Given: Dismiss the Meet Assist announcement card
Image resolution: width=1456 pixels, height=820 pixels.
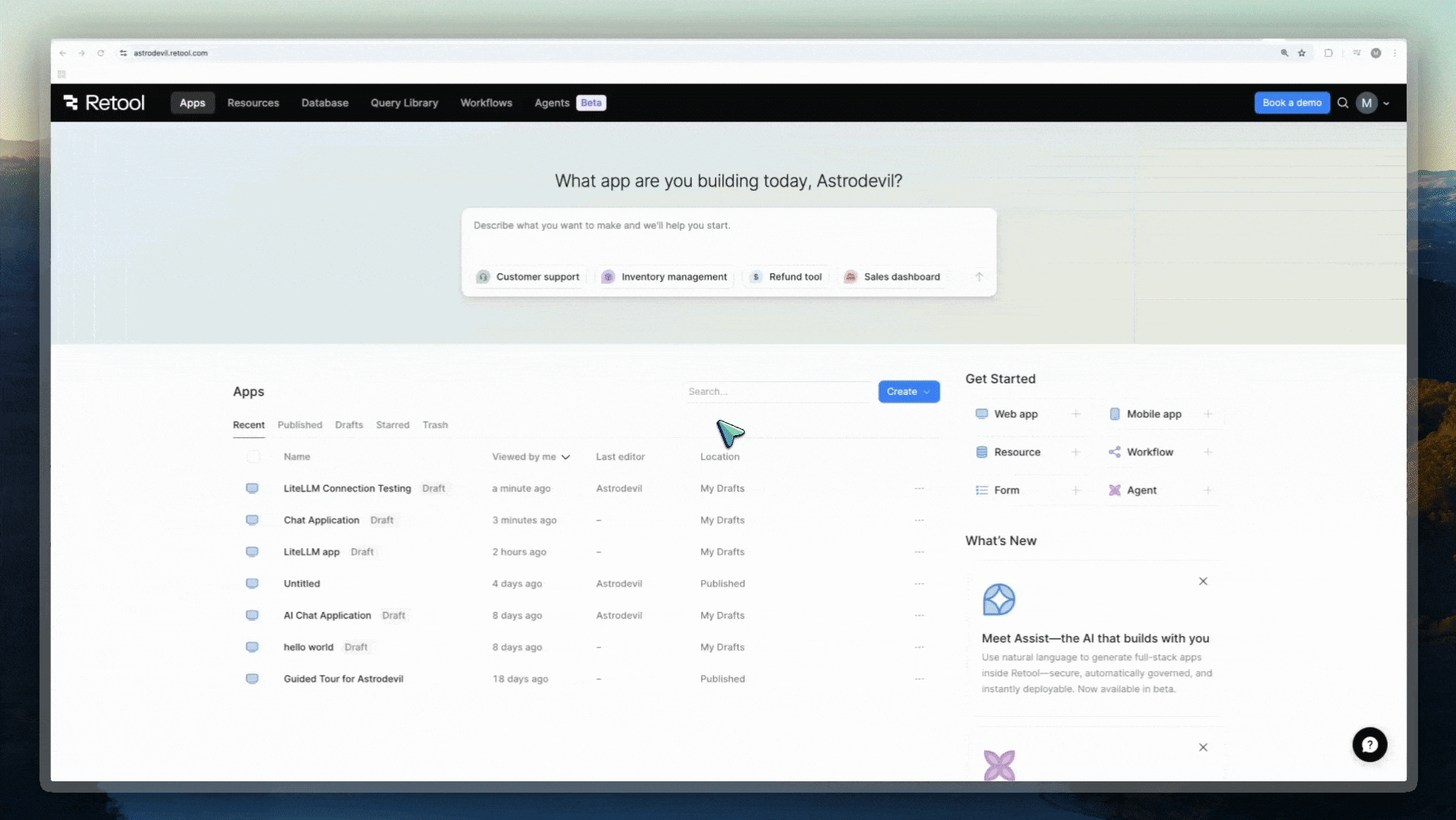Looking at the screenshot, I should [x=1202, y=582].
